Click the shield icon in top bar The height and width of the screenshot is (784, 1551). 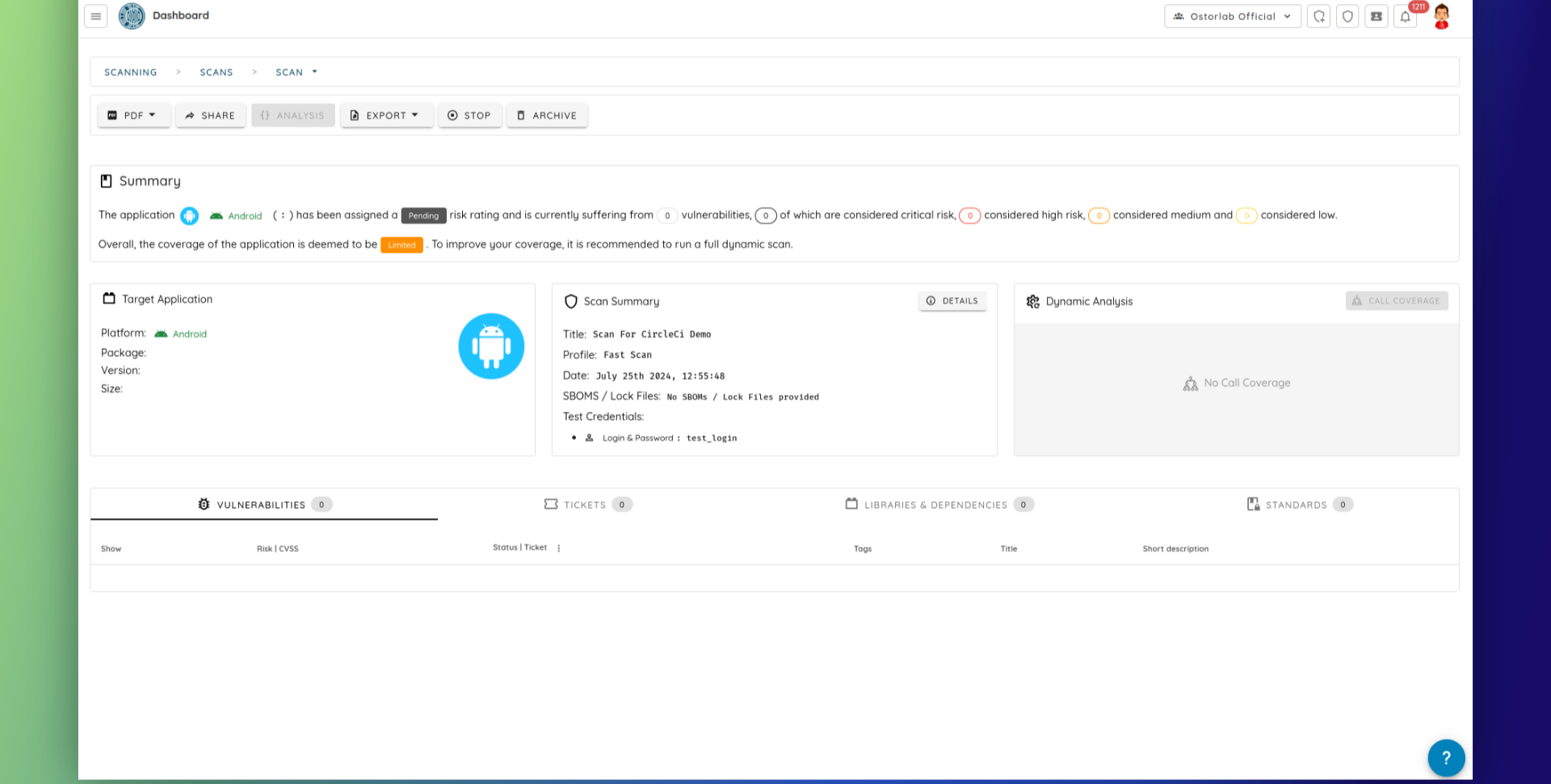[x=1347, y=16]
